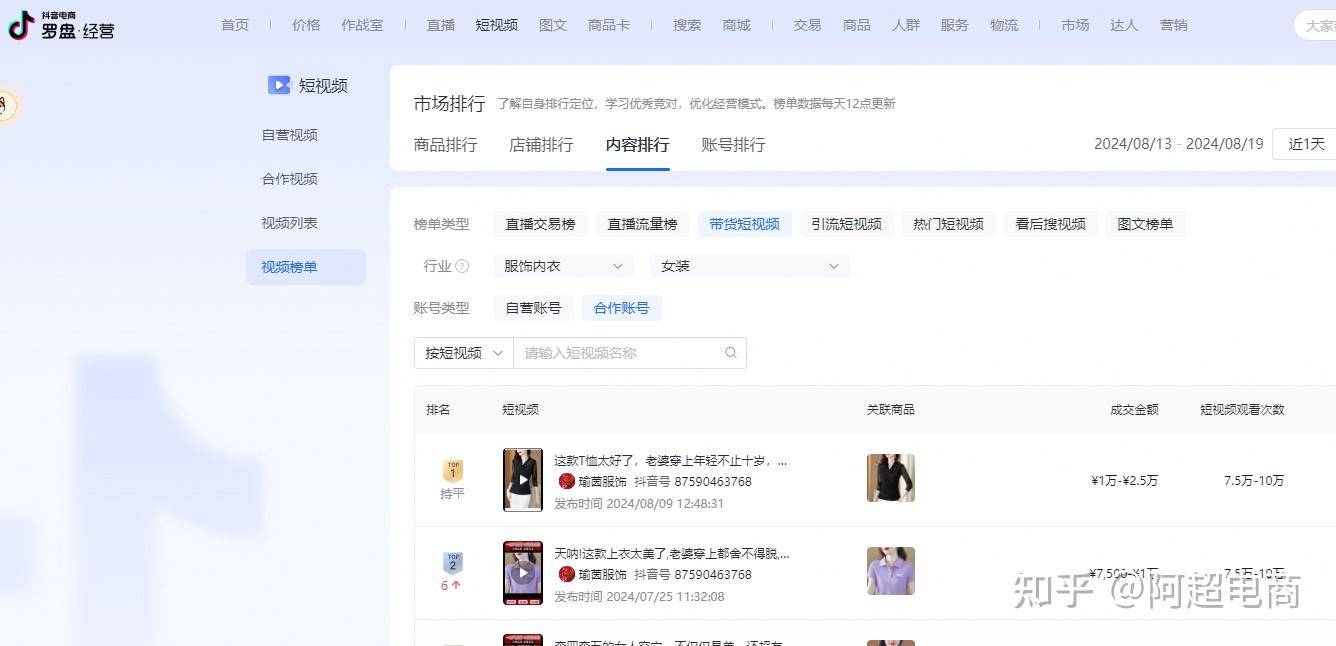1336x646 pixels.
Task: Open the 2024/08/13 - 2024/08/19 date picker
Action: click(x=1179, y=144)
